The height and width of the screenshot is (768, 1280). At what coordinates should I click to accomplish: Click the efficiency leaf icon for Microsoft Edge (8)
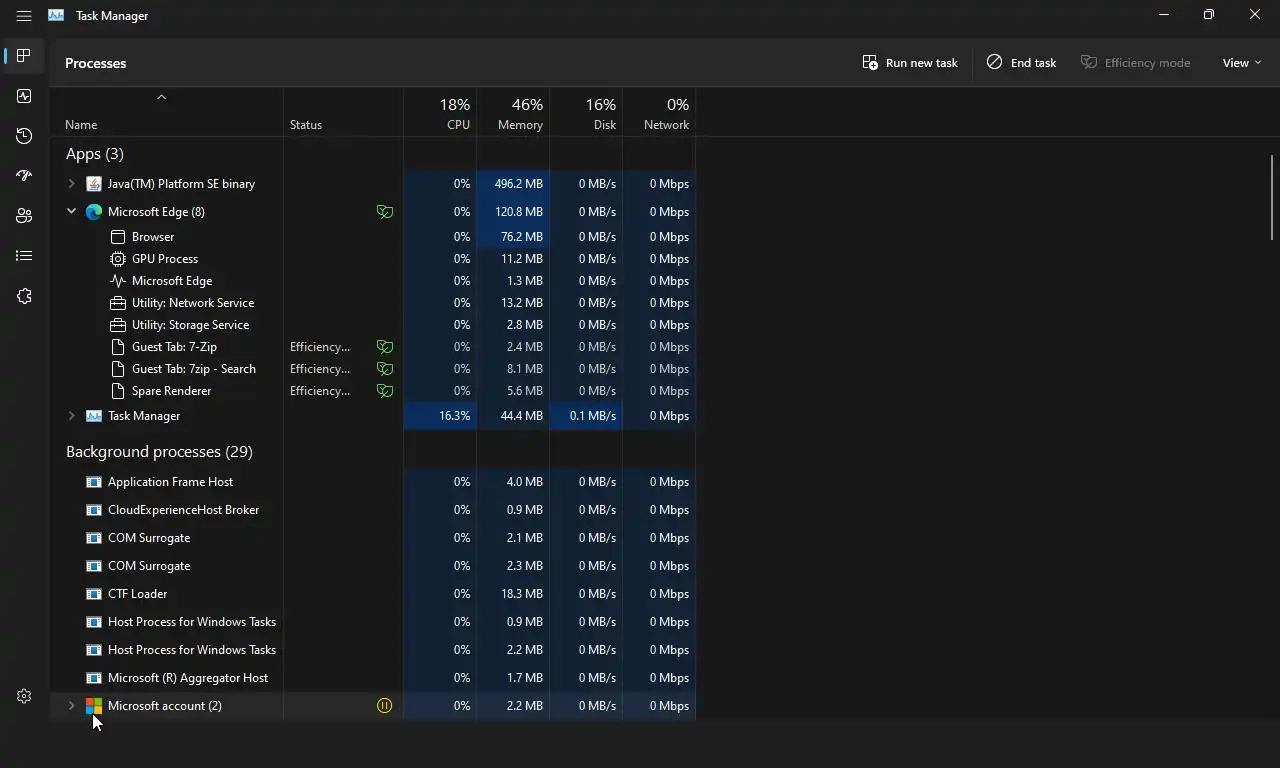(x=385, y=212)
